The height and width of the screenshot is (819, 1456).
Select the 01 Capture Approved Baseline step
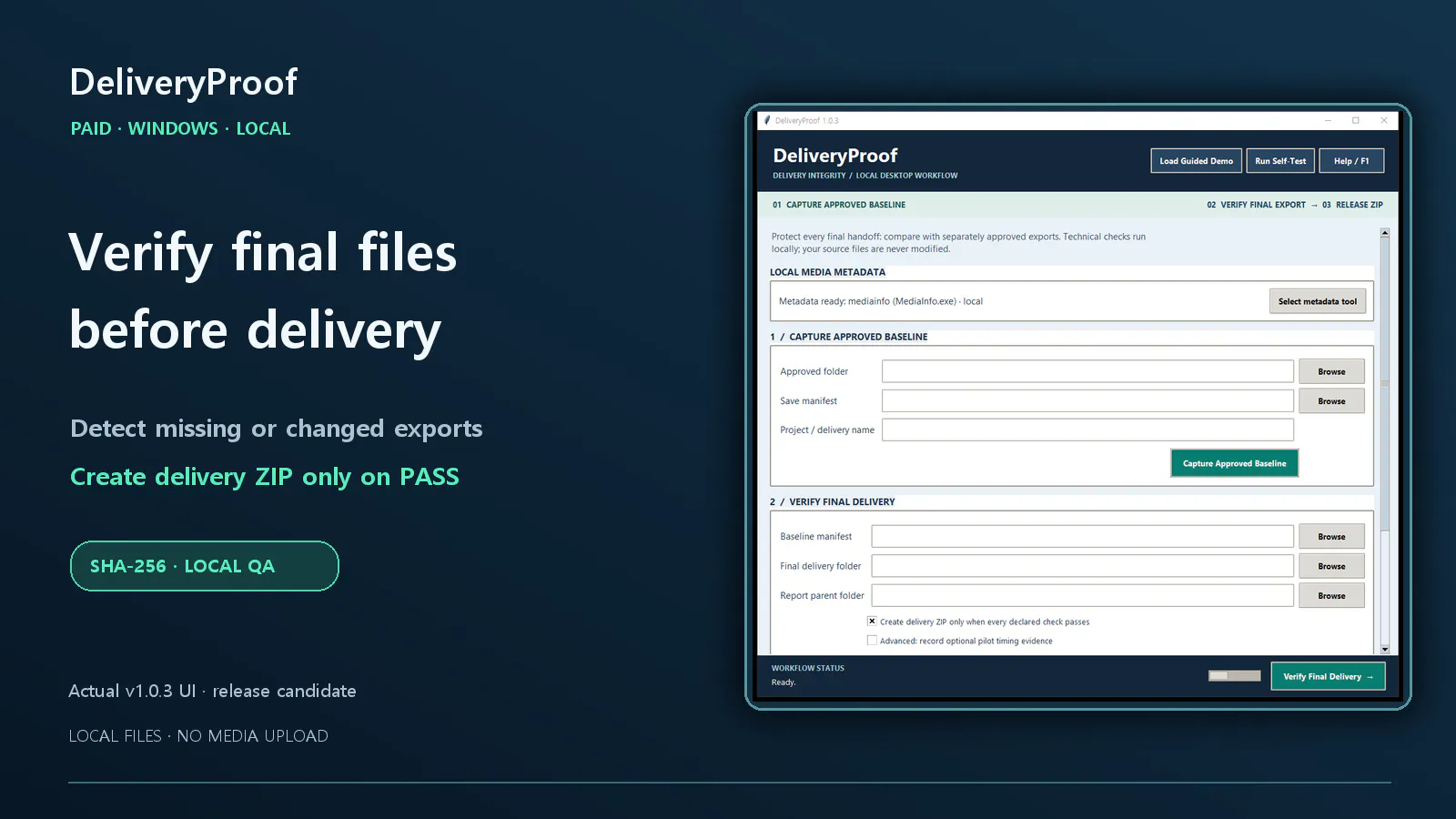coord(839,205)
